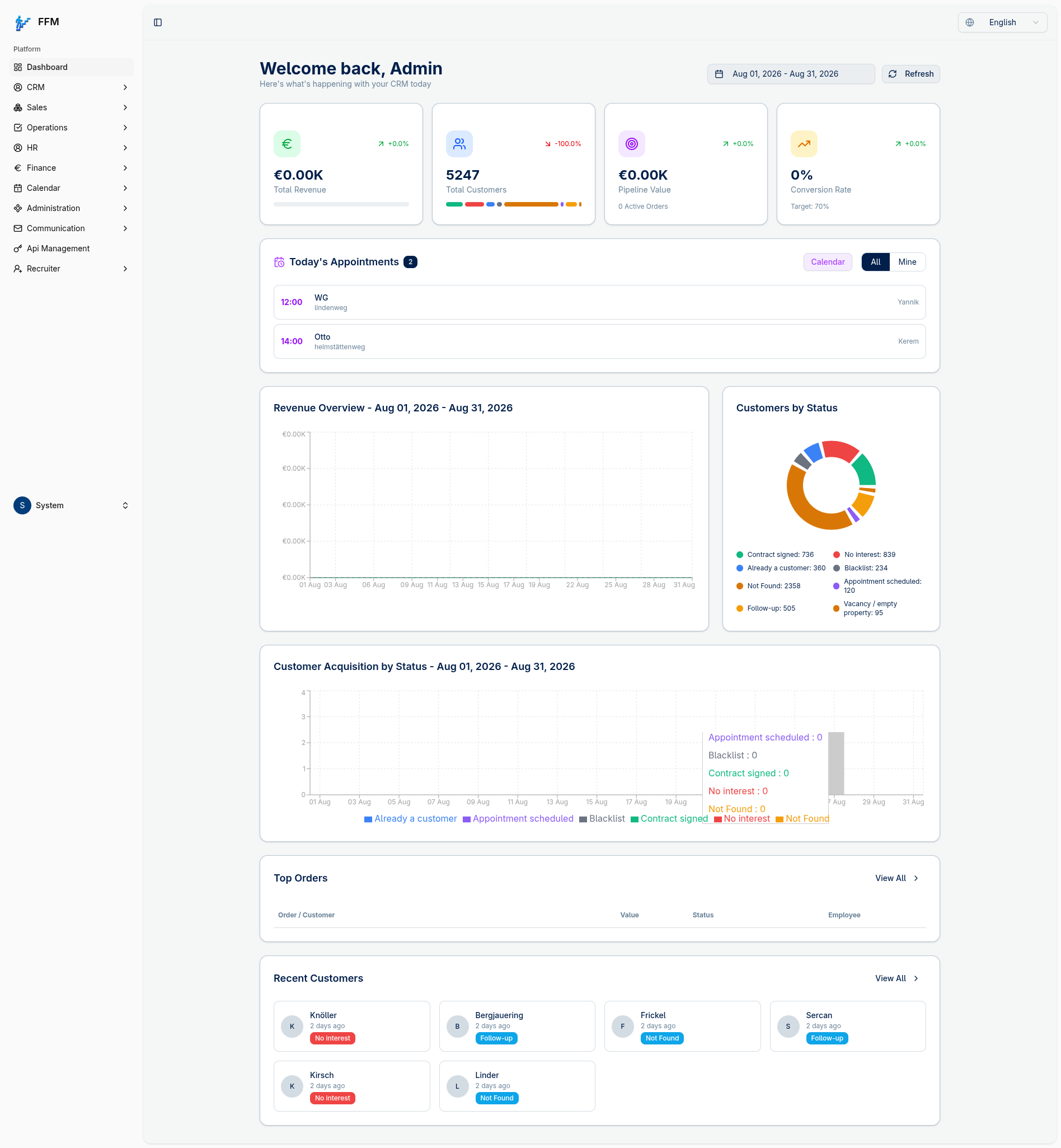Image resolution: width=1061 pixels, height=1148 pixels.
Task: Collapse the sidebar with the panel icon
Action: pos(158,22)
